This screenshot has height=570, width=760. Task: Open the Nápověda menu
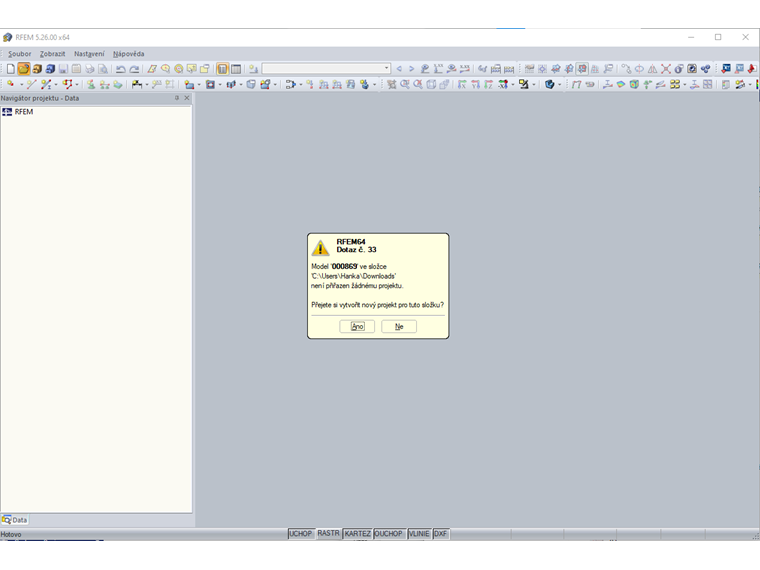[x=128, y=54]
